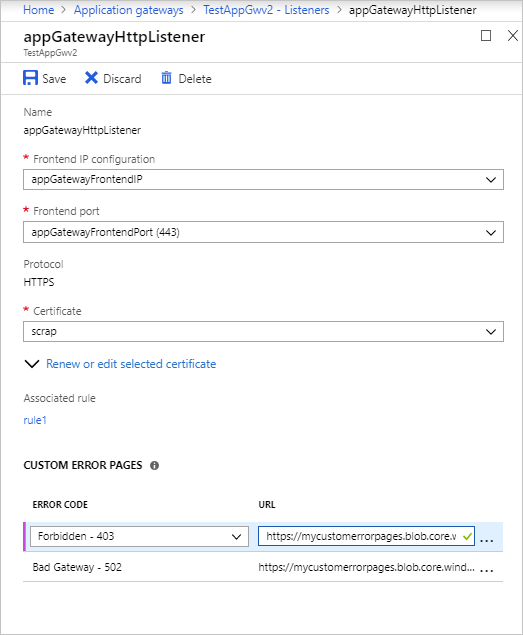The height and width of the screenshot is (635, 523).
Task: Click the ERROR CODE column header
Action: pos(60,505)
